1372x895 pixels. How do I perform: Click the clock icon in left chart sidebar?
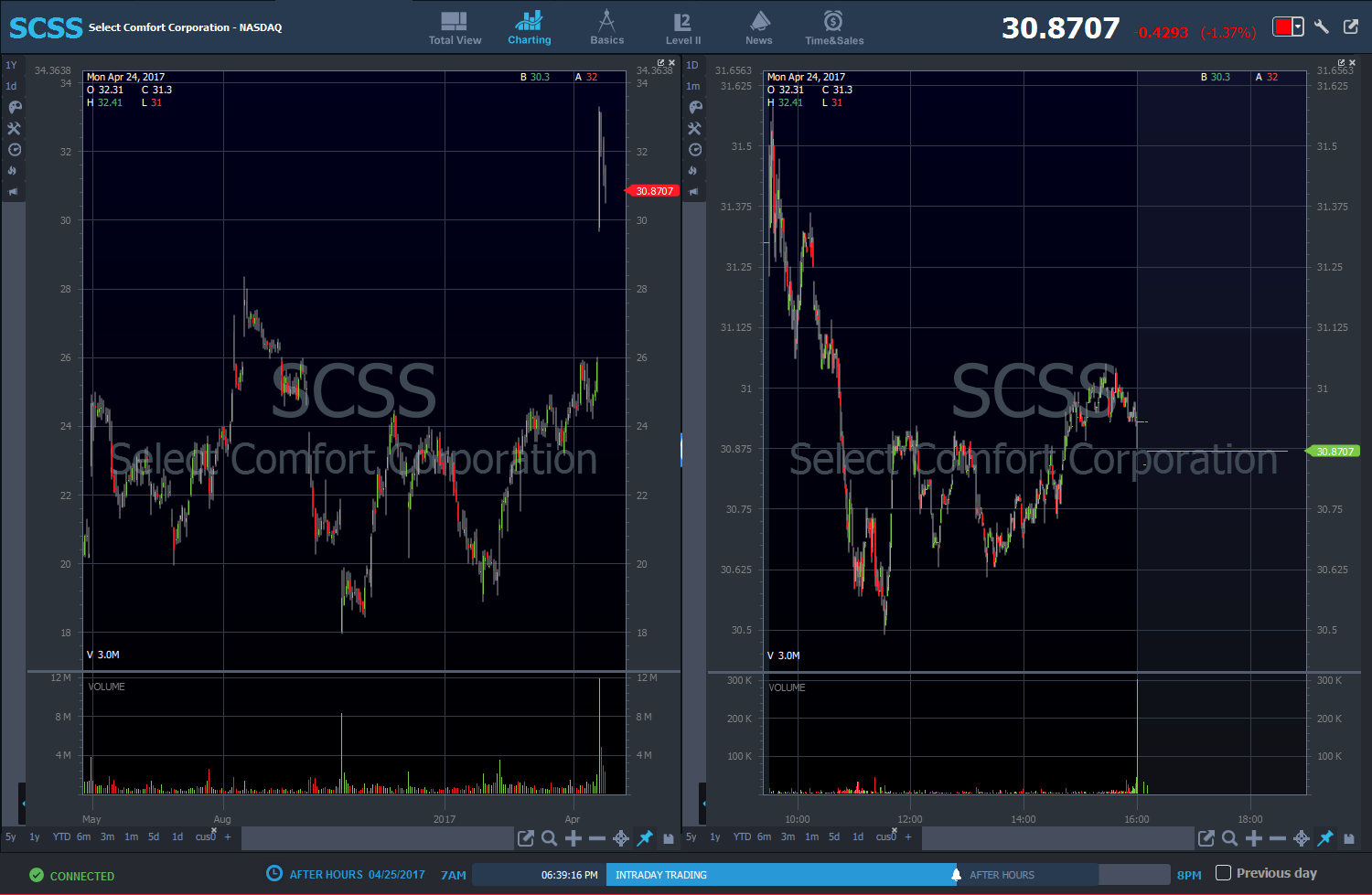pyautogui.click(x=15, y=150)
